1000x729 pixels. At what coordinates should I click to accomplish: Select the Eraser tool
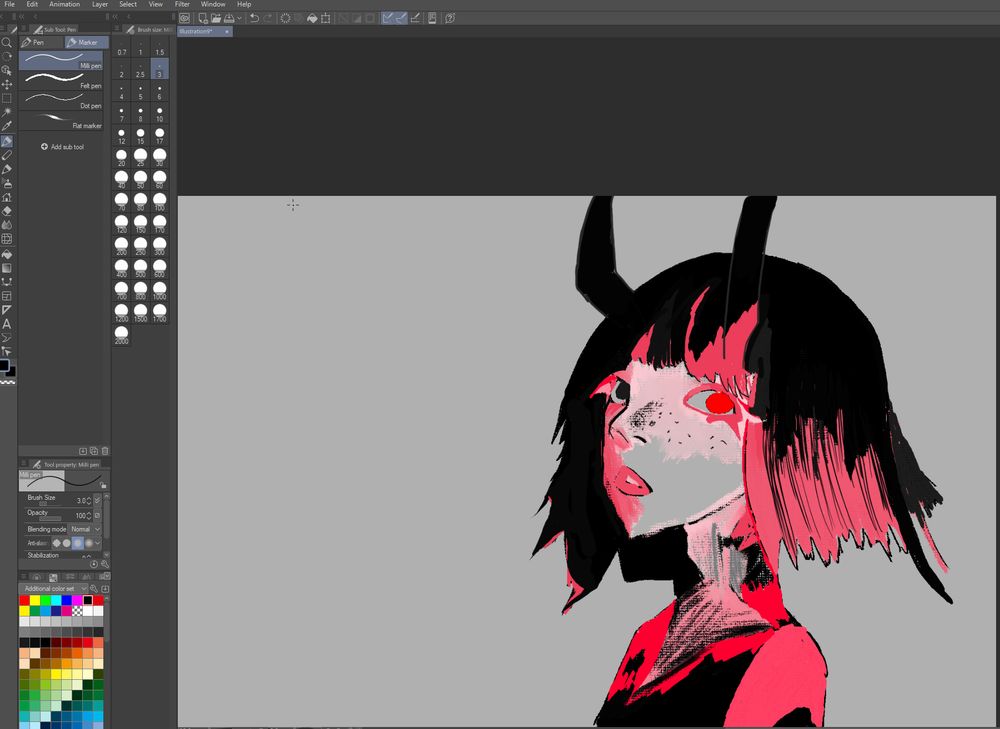click(6, 210)
